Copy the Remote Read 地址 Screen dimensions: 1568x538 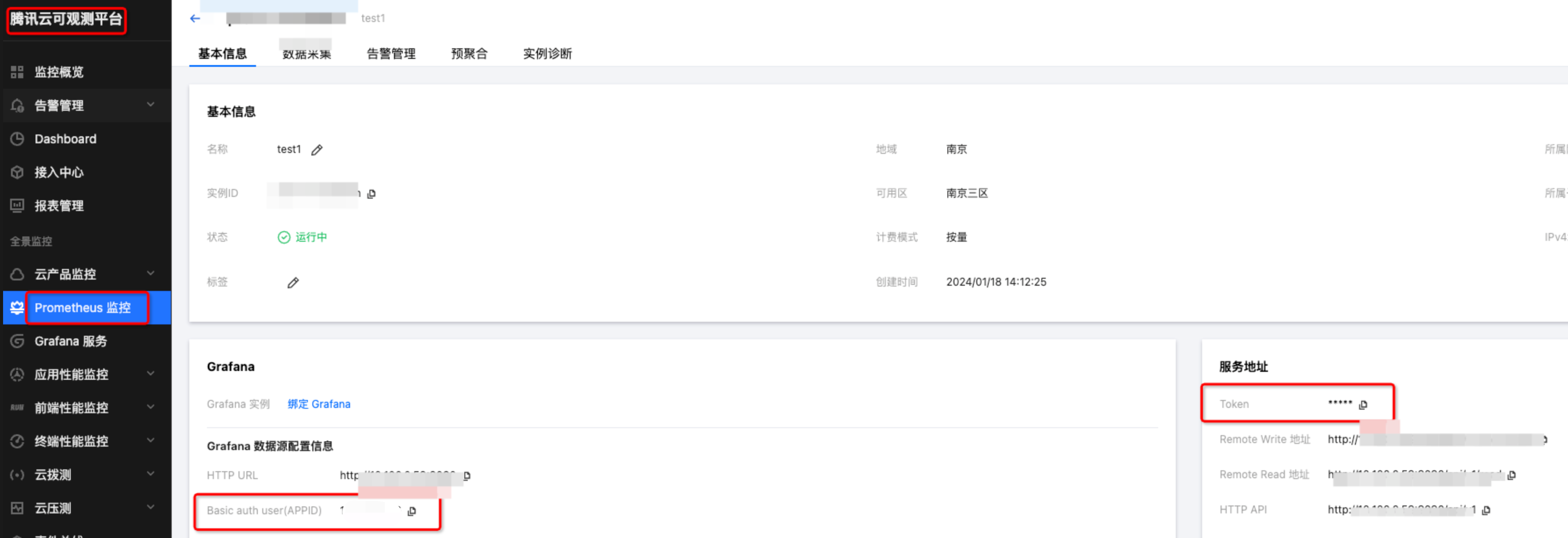pyautogui.click(x=1511, y=475)
